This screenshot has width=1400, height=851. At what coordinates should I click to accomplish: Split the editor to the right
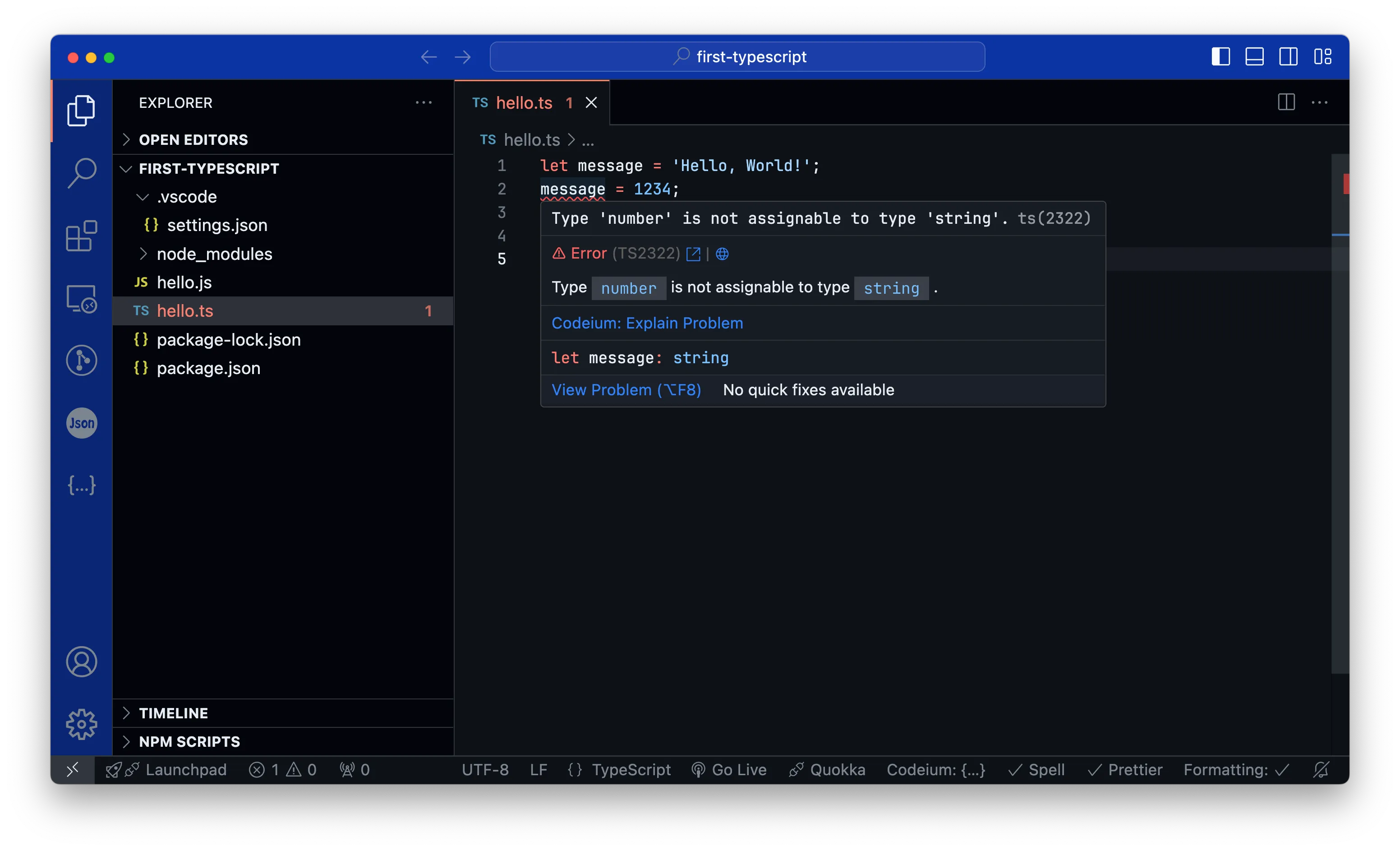click(x=1286, y=102)
